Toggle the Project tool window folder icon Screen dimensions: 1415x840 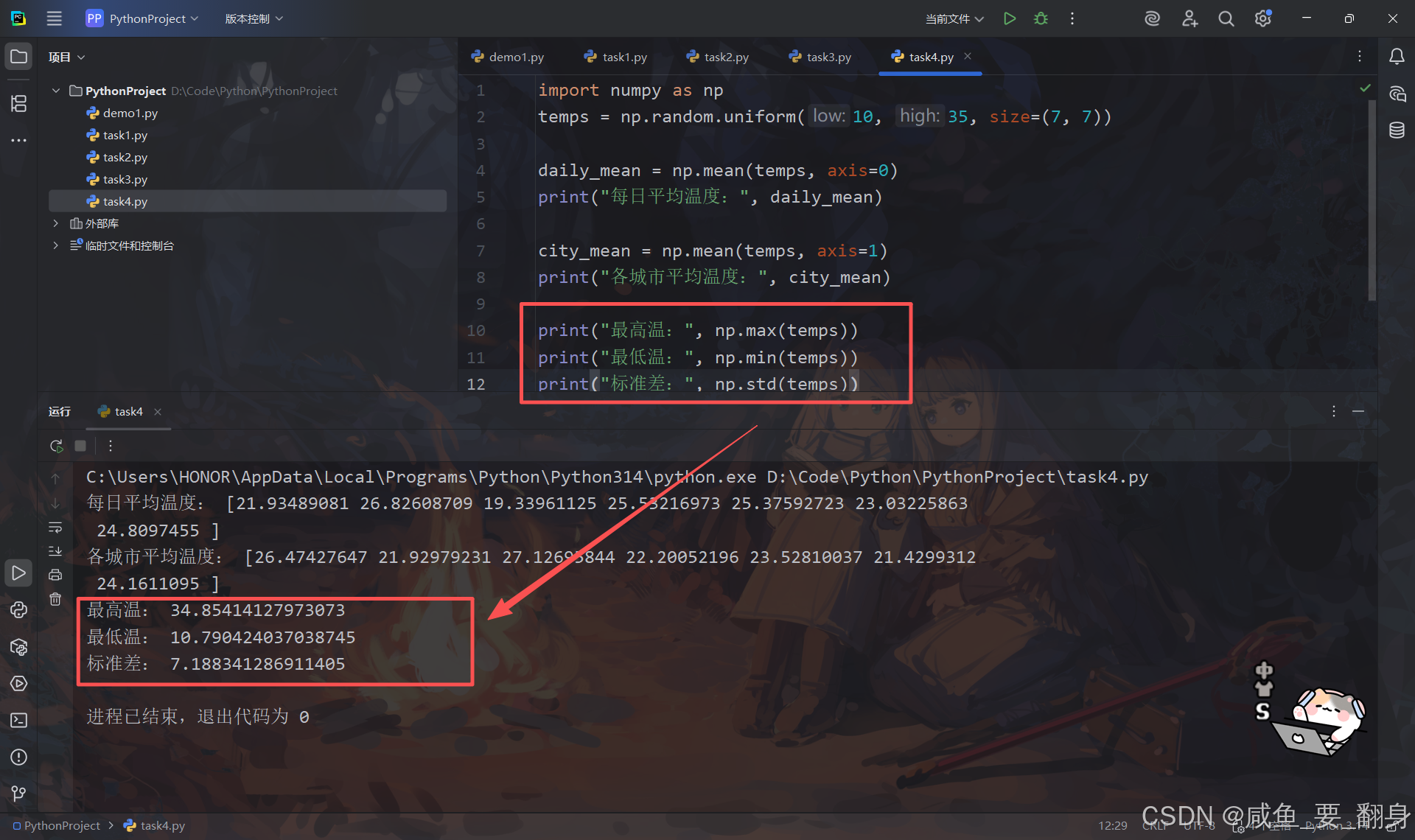[x=18, y=57]
